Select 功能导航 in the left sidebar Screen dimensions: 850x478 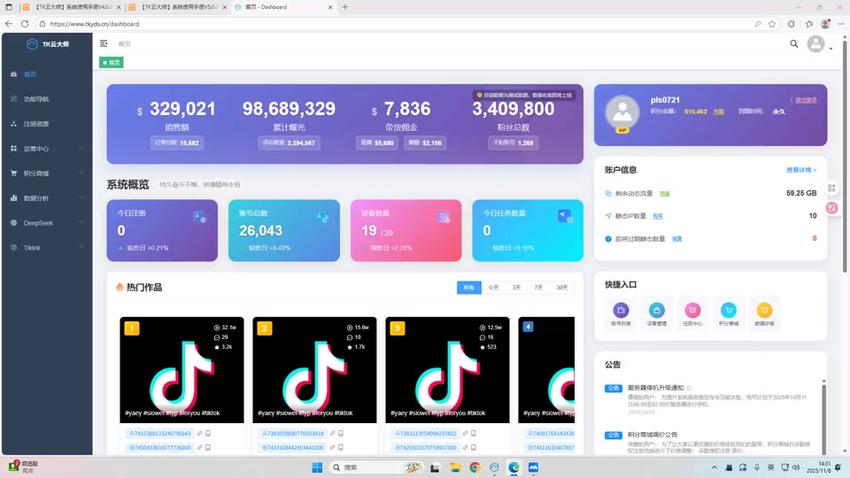click(47, 99)
